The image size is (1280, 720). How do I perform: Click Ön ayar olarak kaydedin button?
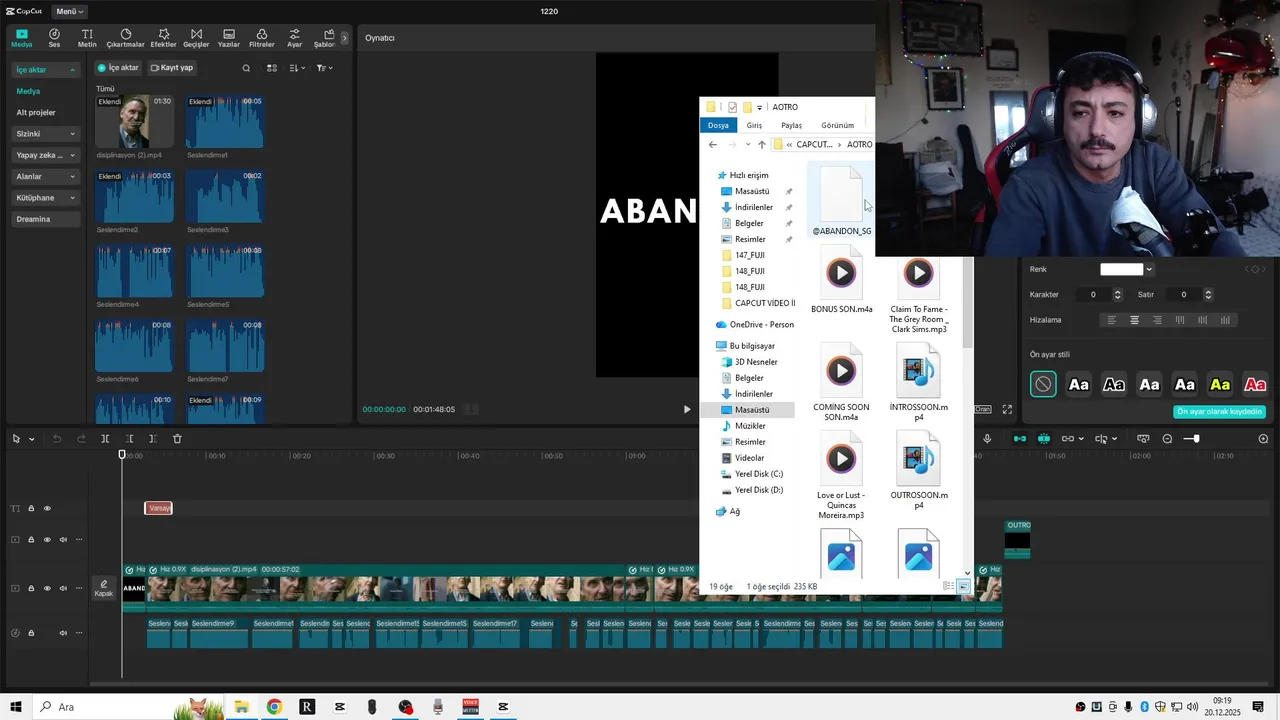1219,411
